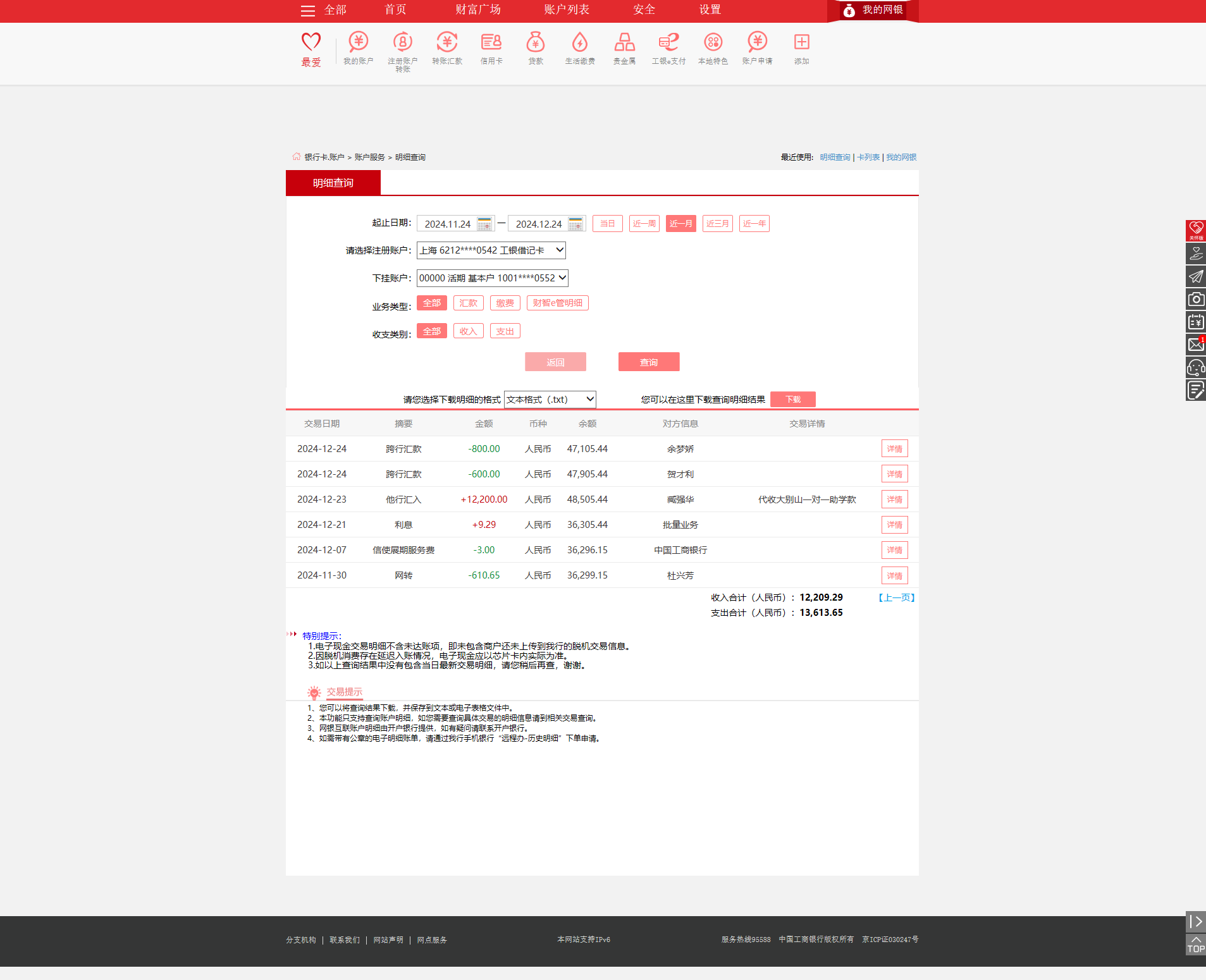View 详情 for 臧强华 transaction

coord(895,499)
